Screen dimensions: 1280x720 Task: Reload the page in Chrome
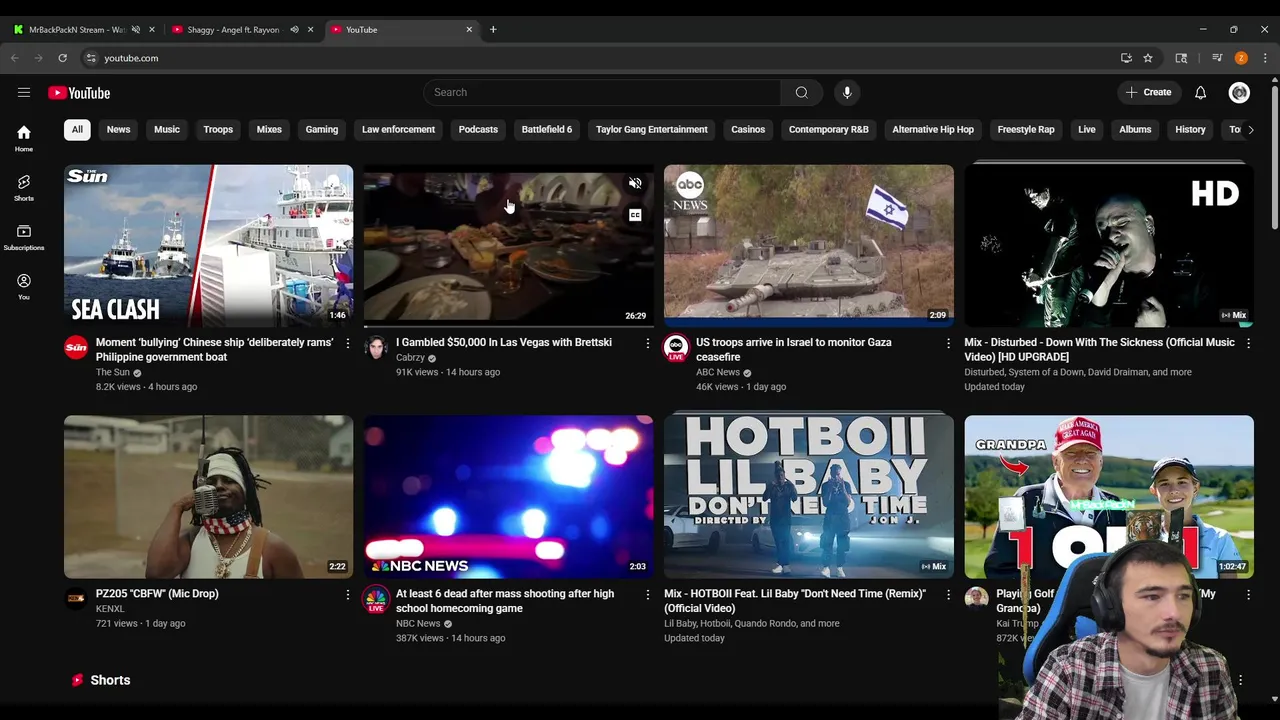click(62, 58)
